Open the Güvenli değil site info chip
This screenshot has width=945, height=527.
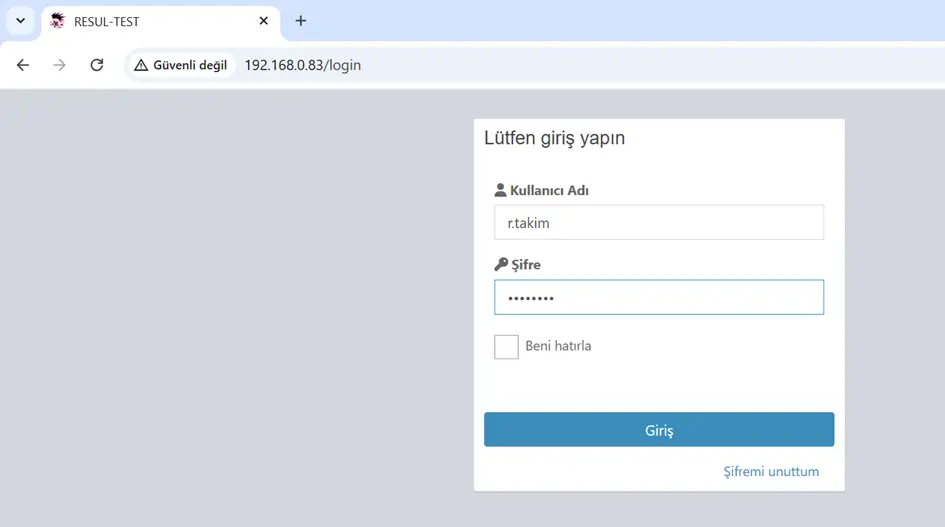pyautogui.click(x=181, y=65)
